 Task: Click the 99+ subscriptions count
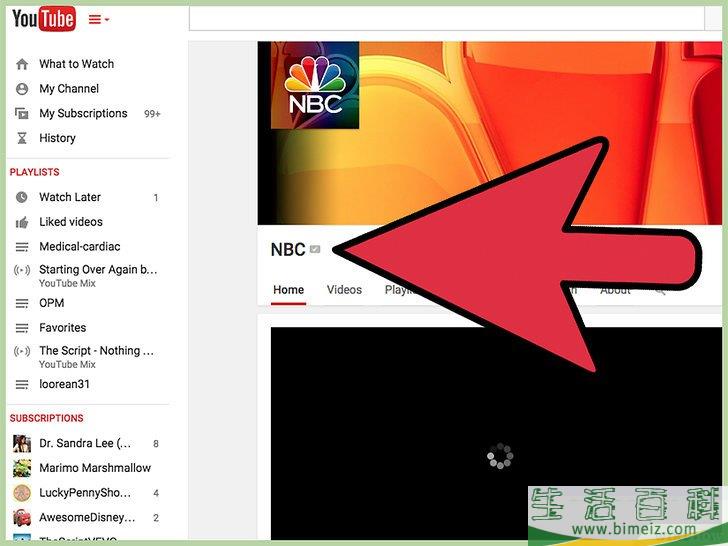coord(152,114)
